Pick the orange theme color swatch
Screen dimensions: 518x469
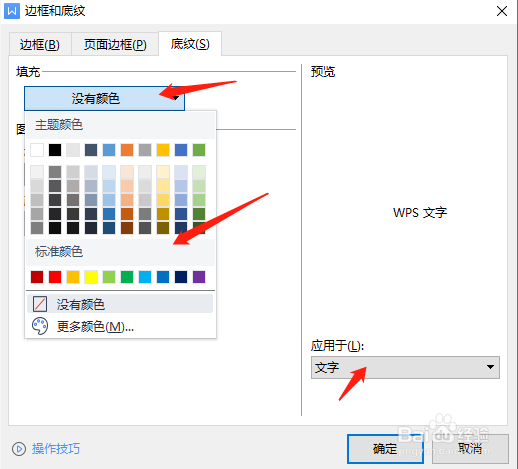(127, 150)
